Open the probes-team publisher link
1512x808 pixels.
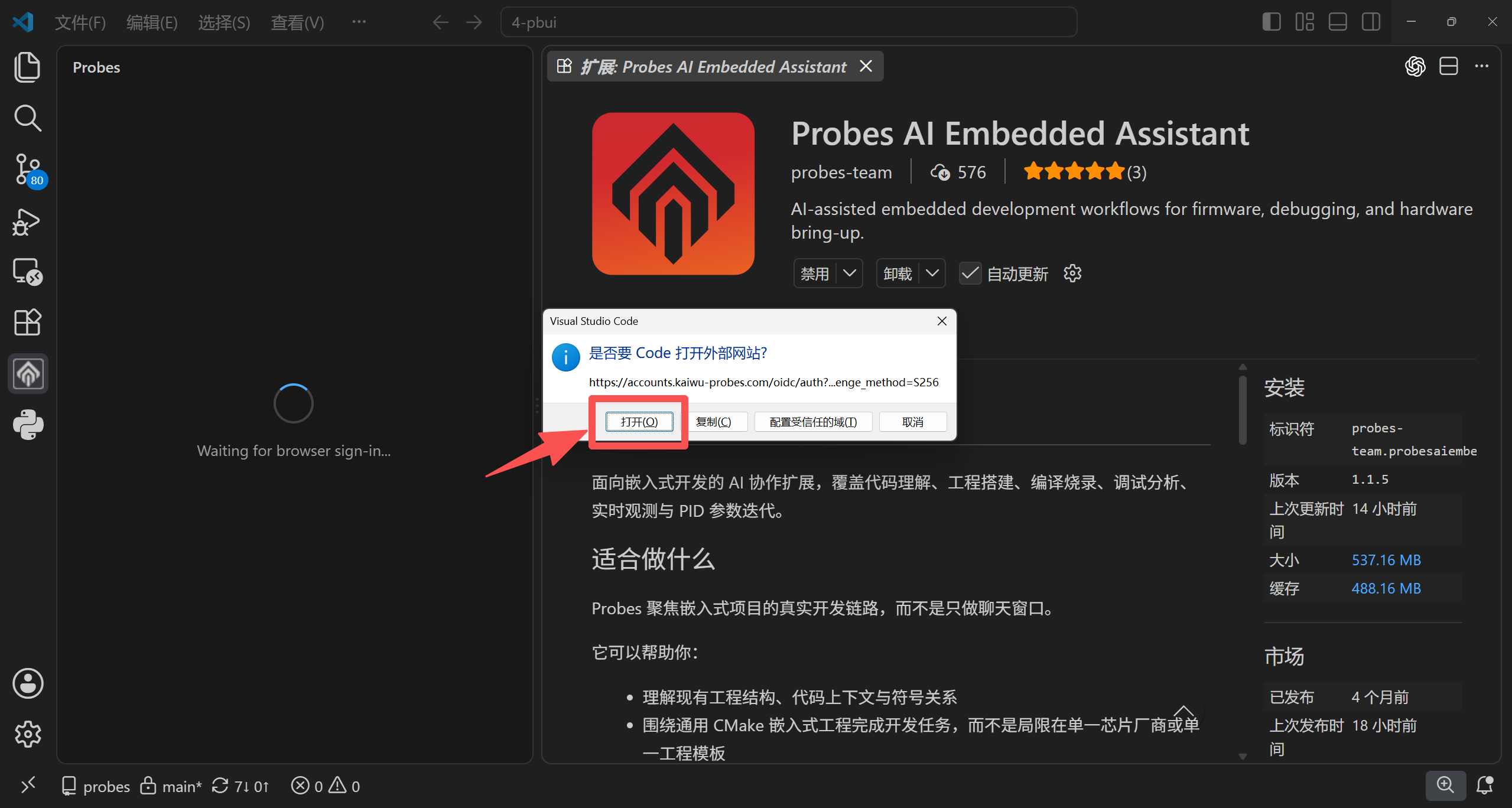point(841,172)
